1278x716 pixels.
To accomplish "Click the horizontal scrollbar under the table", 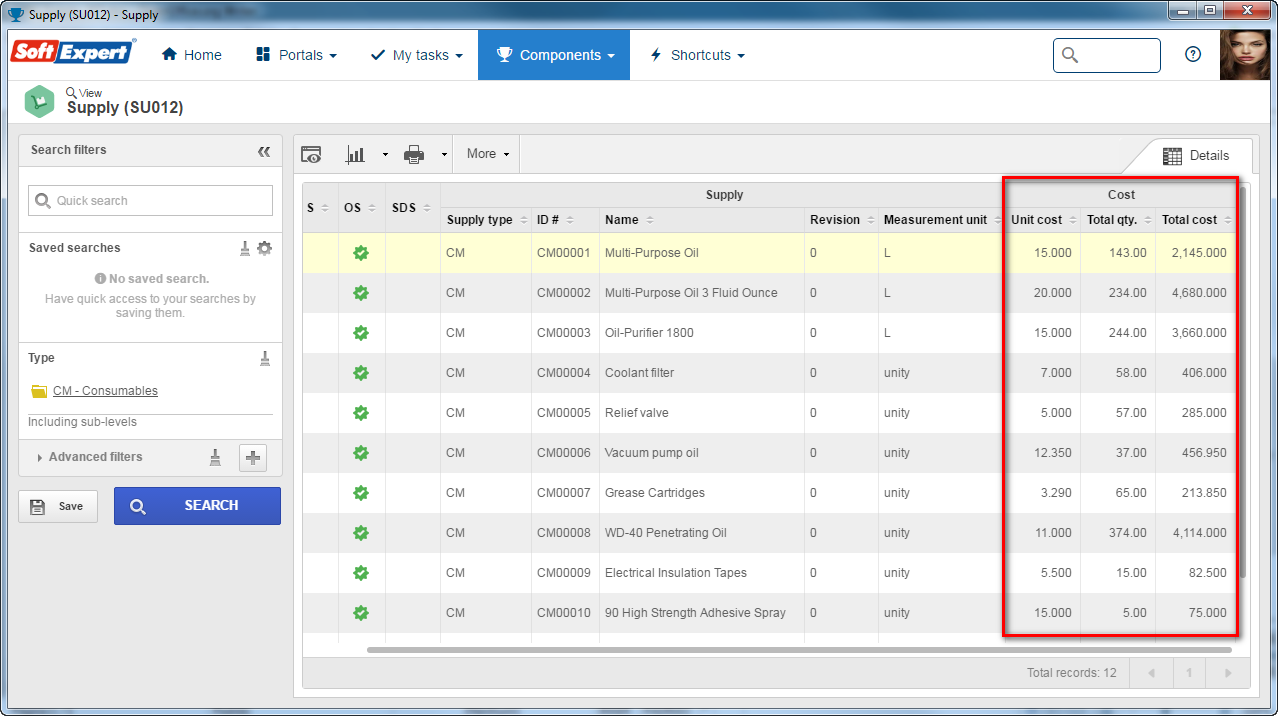I will (799, 650).
